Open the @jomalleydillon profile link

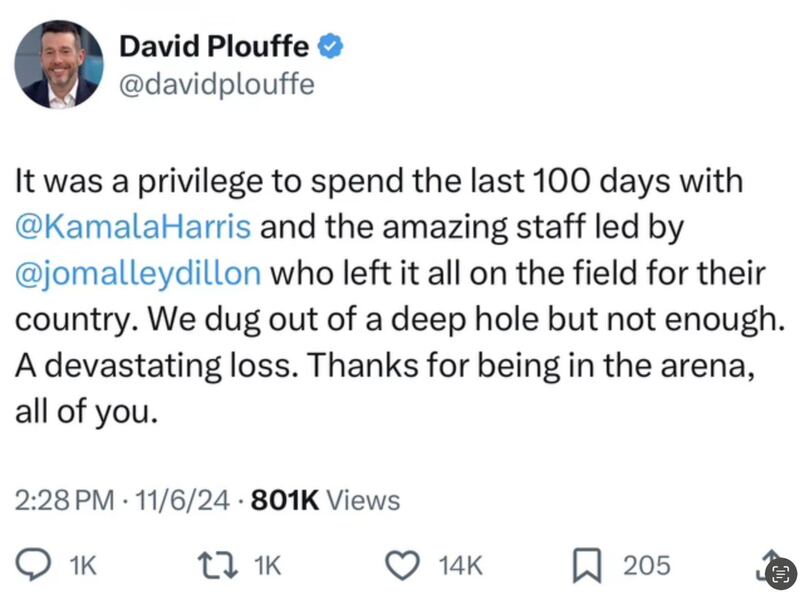click(x=138, y=272)
